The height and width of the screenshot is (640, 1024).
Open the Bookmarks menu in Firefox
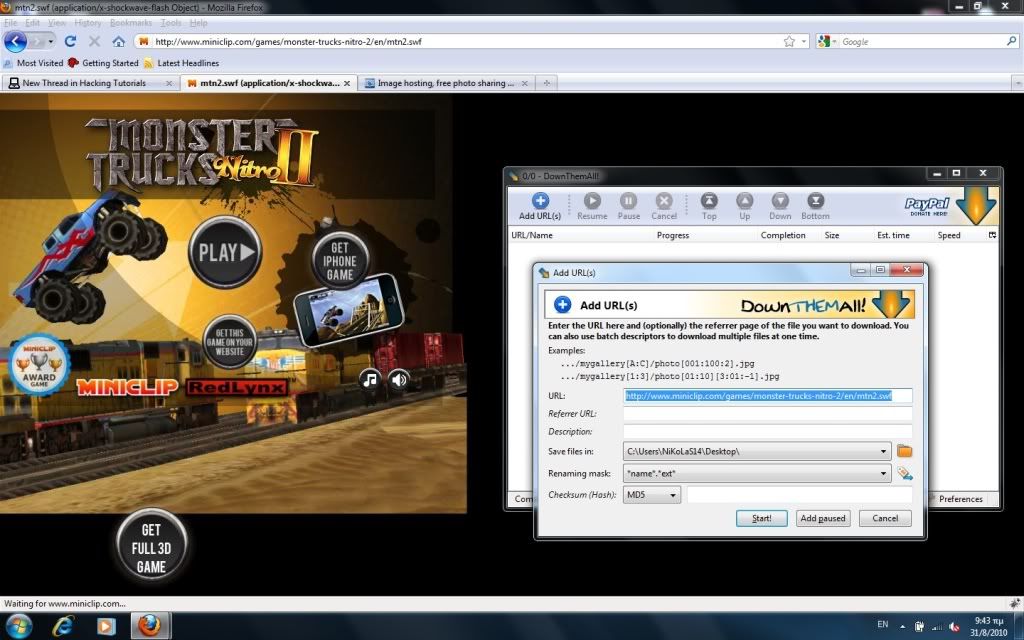point(131,23)
